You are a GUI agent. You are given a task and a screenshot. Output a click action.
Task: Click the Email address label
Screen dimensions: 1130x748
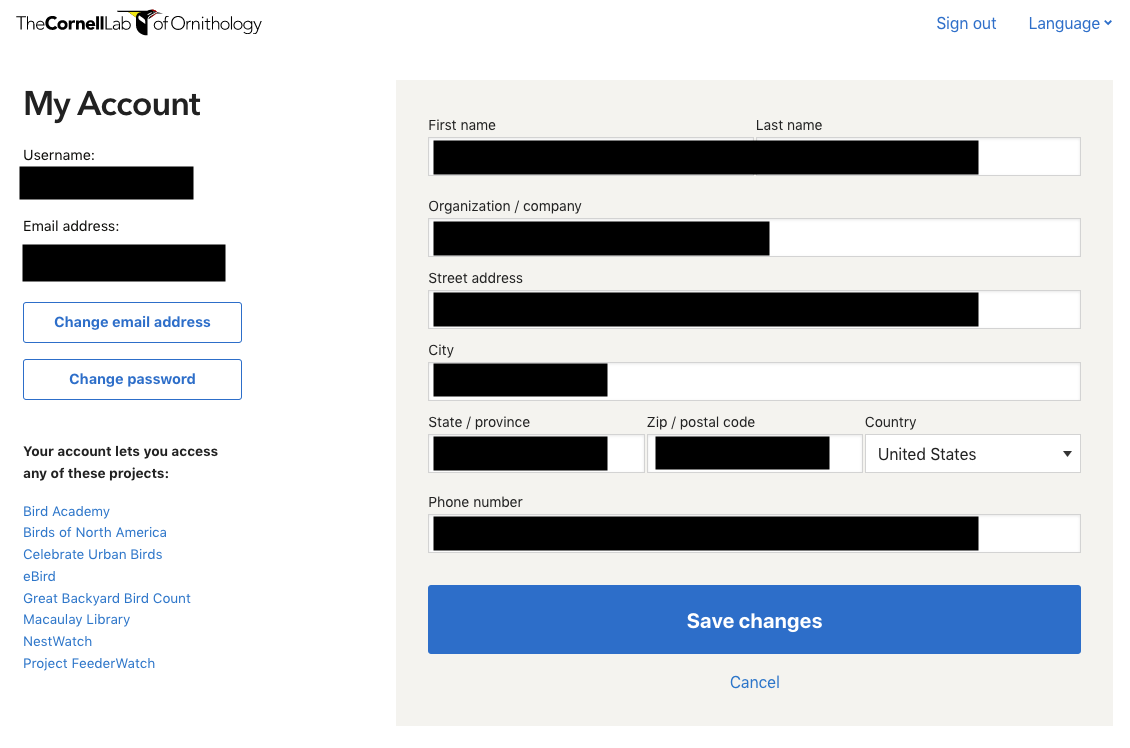(71, 226)
